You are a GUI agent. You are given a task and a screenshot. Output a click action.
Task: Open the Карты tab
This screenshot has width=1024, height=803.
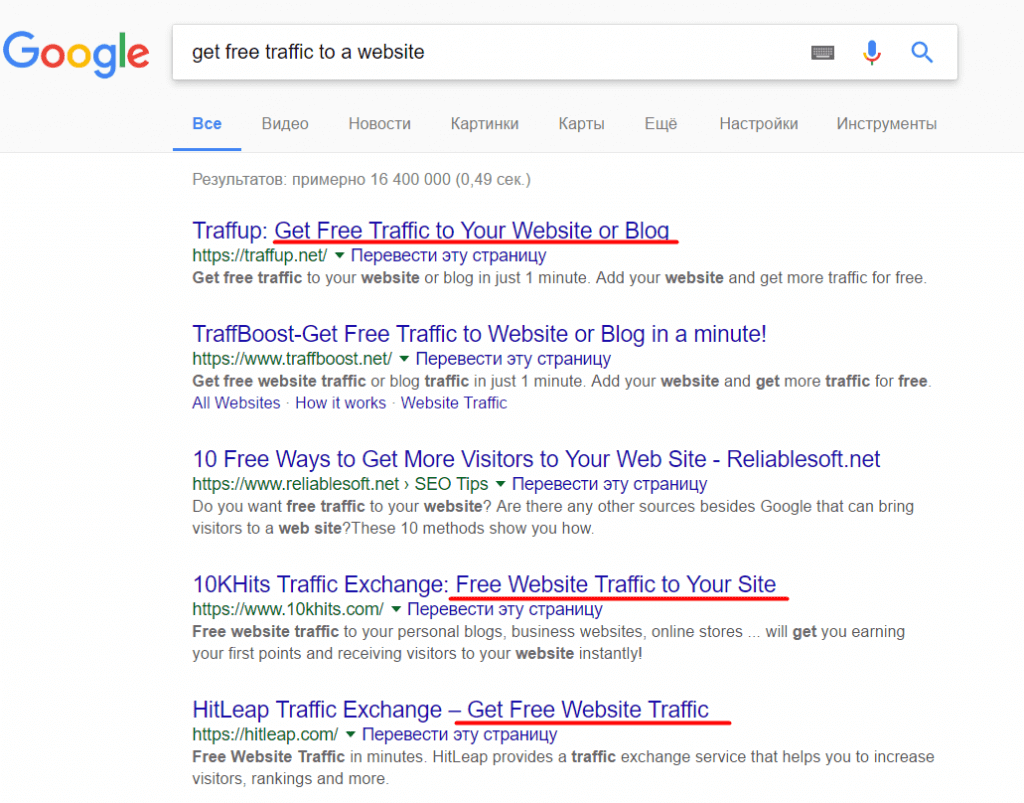[581, 124]
